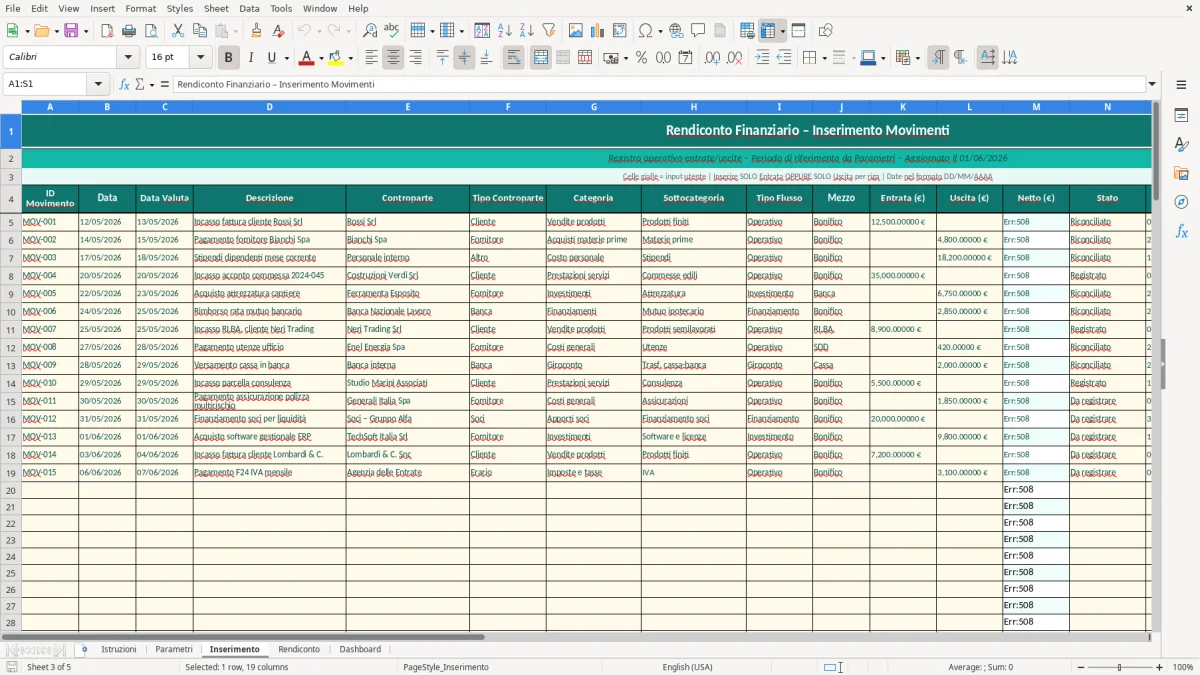Click column header D

[270, 106]
